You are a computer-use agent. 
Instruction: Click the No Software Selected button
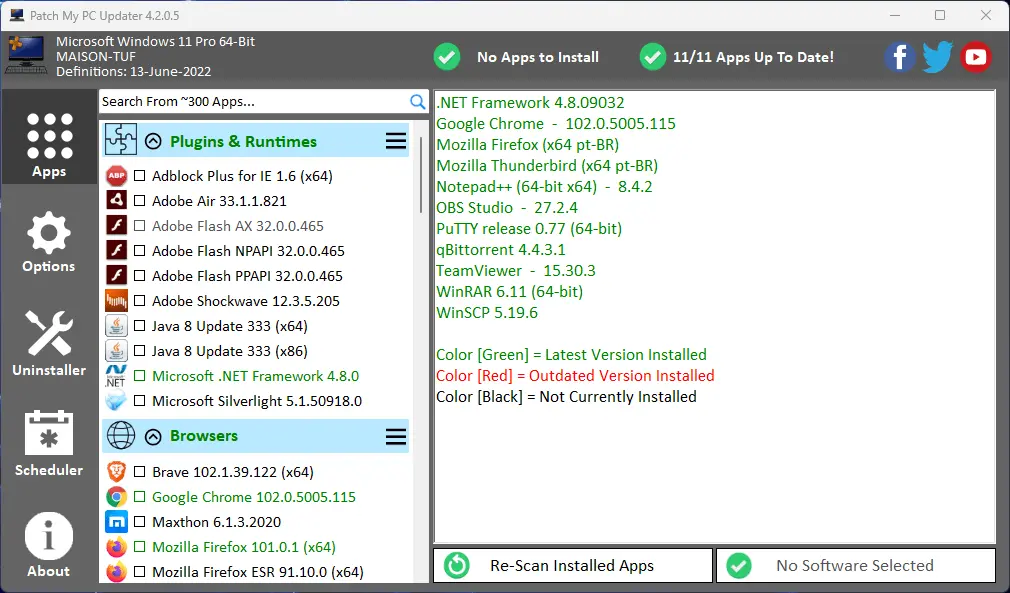tap(856, 565)
